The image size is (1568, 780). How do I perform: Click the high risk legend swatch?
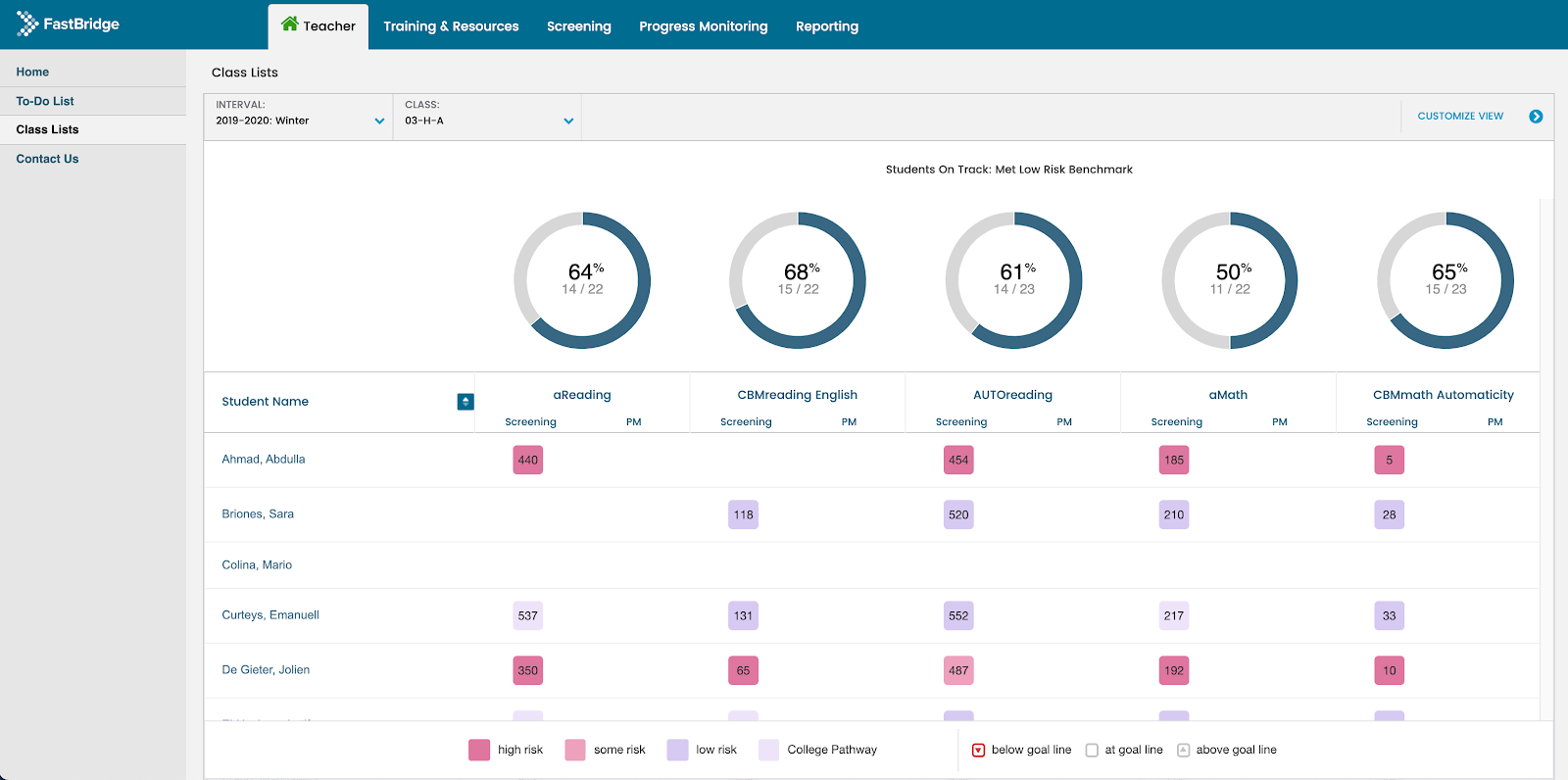tap(479, 751)
